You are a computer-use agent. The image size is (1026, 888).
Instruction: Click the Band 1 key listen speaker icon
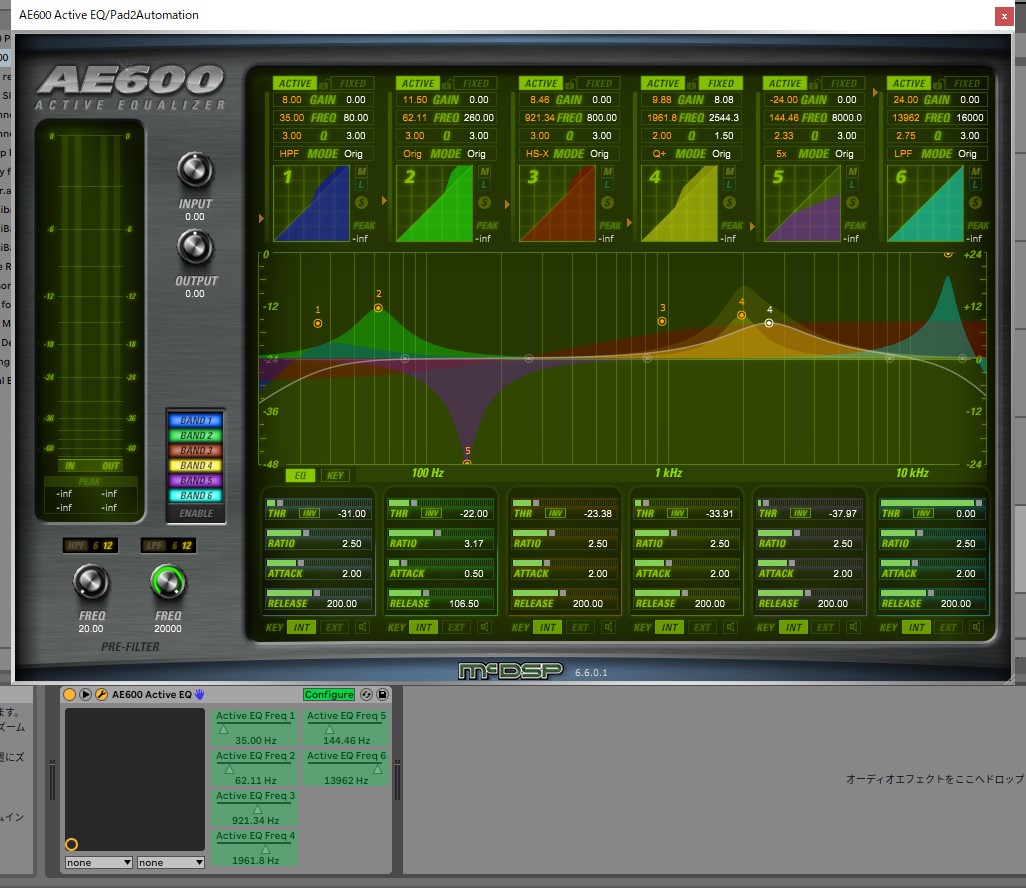coord(362,628)
